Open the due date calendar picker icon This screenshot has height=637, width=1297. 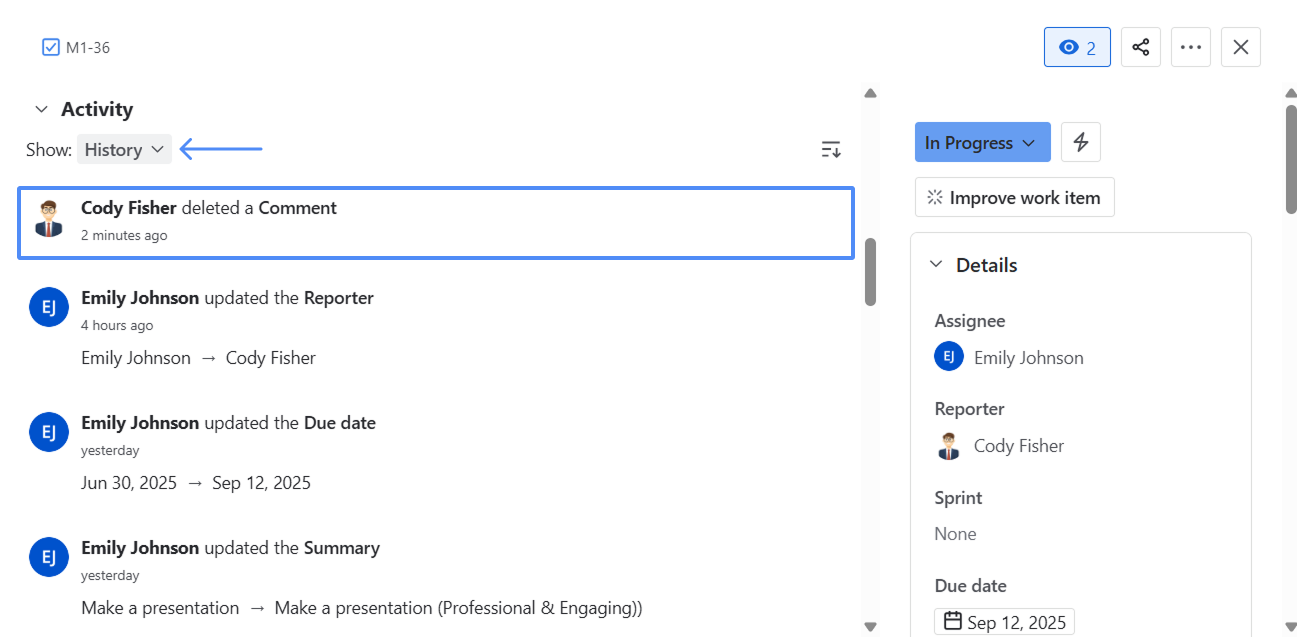[953, 621]
